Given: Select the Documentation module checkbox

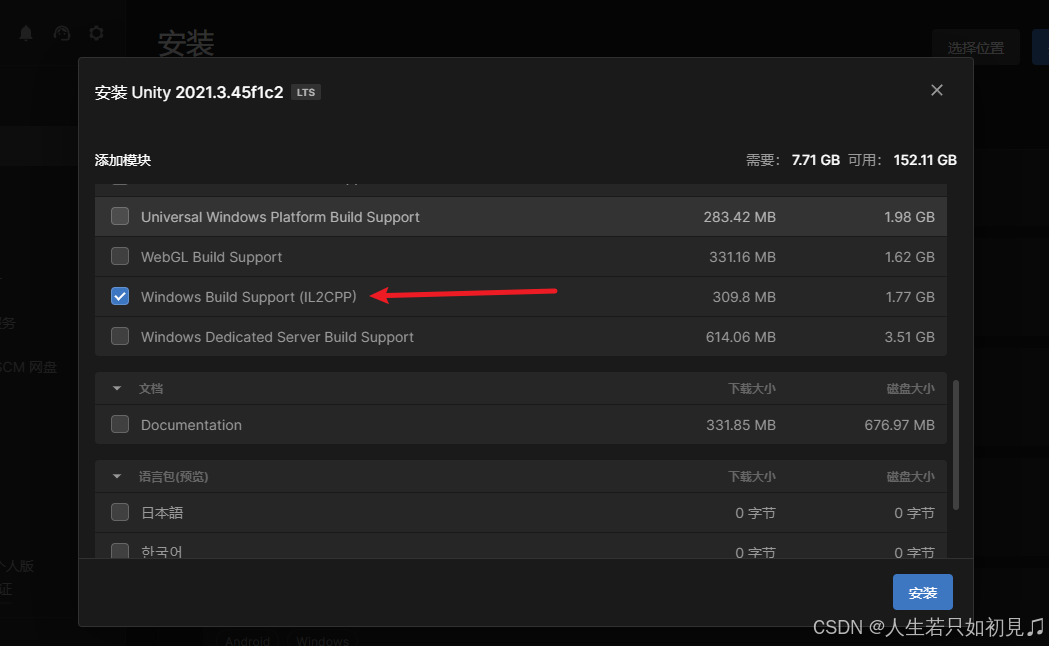Looking at the screenshot, I should click(x=120, y=424).
